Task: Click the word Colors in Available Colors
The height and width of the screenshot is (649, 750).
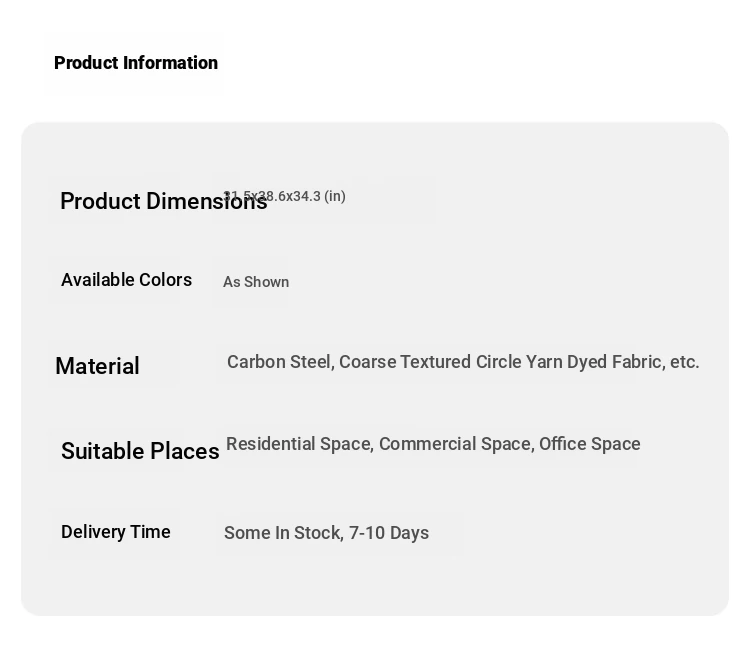Action: pyautogui.click(x=165, y=280)
